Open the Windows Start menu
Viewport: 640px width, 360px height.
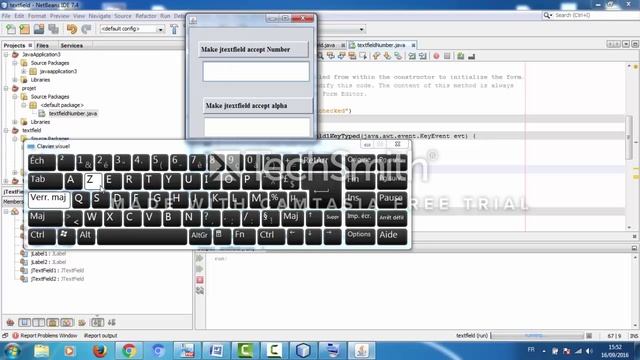coord(12,351)
